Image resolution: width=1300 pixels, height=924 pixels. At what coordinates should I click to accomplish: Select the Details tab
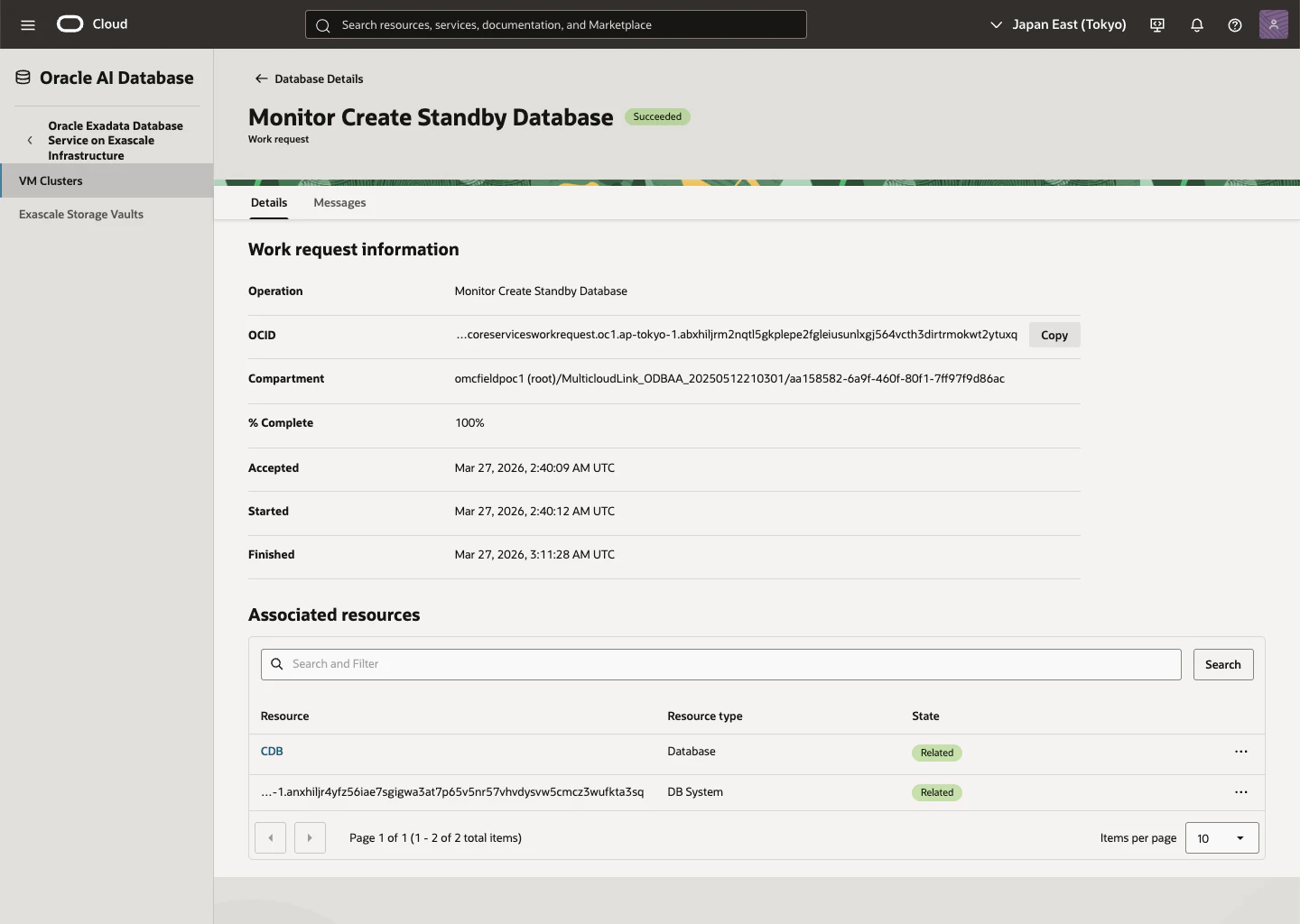[x=269, y=203]
